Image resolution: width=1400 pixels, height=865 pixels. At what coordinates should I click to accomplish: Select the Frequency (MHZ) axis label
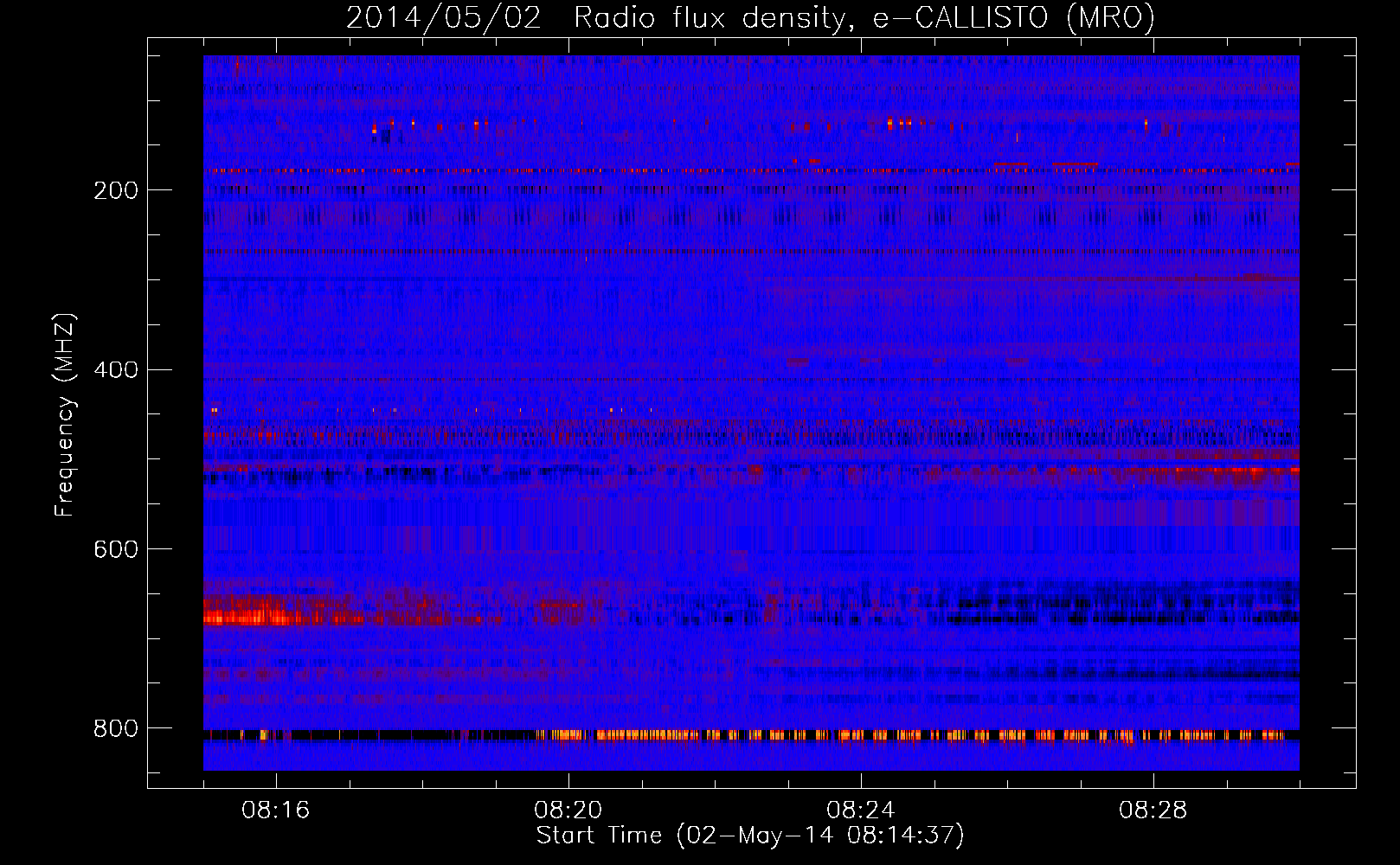pos(65,415)
